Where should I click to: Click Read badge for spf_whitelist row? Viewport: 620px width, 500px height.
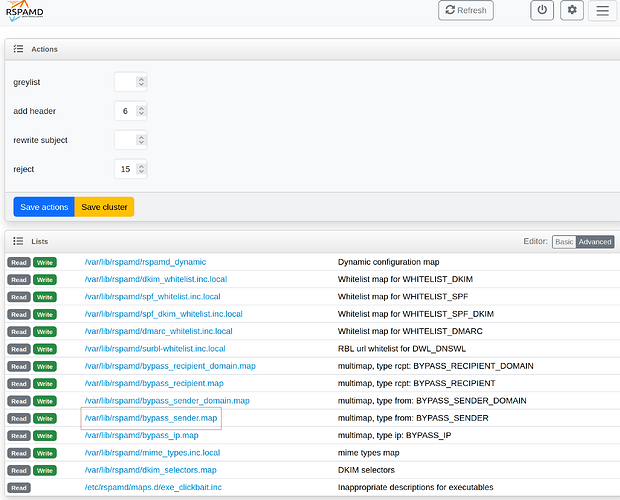pyautogui.click(x=19, y=297)
